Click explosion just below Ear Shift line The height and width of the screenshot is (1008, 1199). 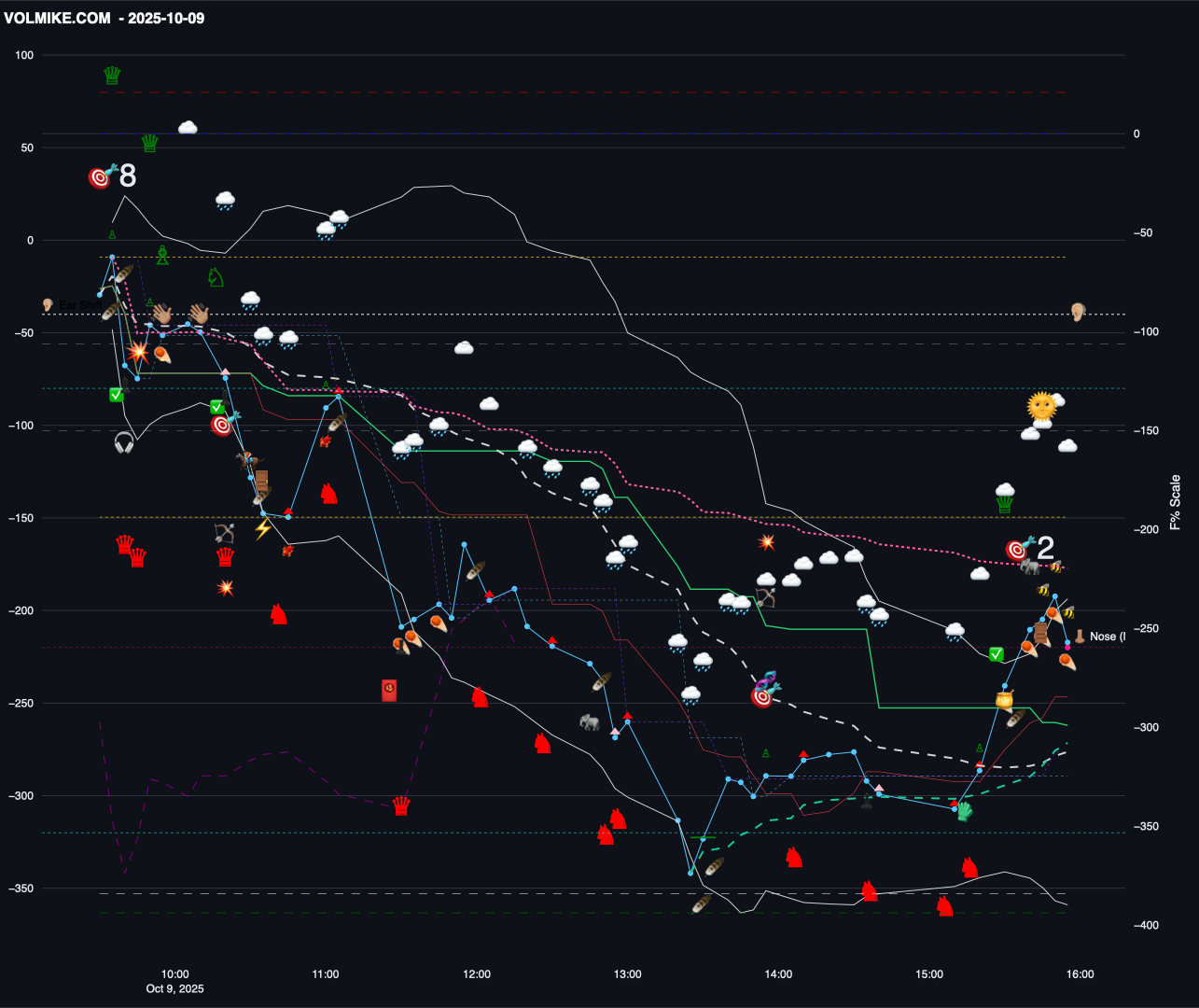[x=138, y=352]
